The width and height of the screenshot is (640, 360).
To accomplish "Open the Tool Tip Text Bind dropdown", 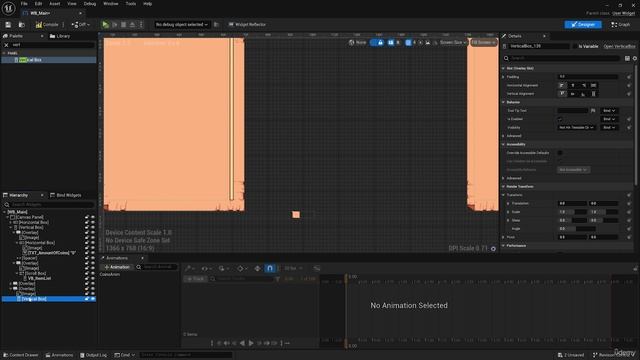I will click(609, 111).
